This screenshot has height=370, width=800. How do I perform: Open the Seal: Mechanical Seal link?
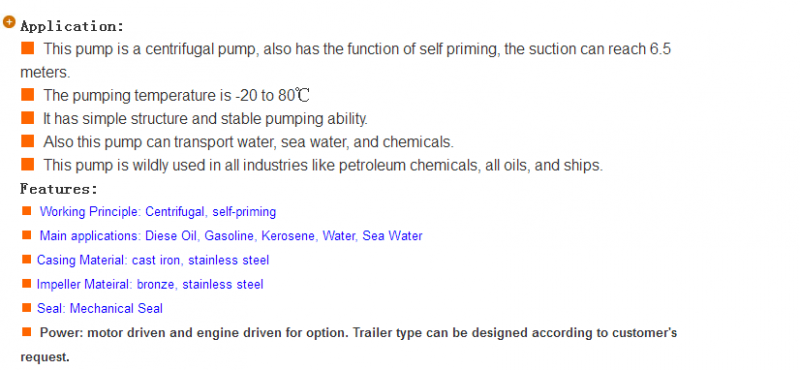point(100,308)
